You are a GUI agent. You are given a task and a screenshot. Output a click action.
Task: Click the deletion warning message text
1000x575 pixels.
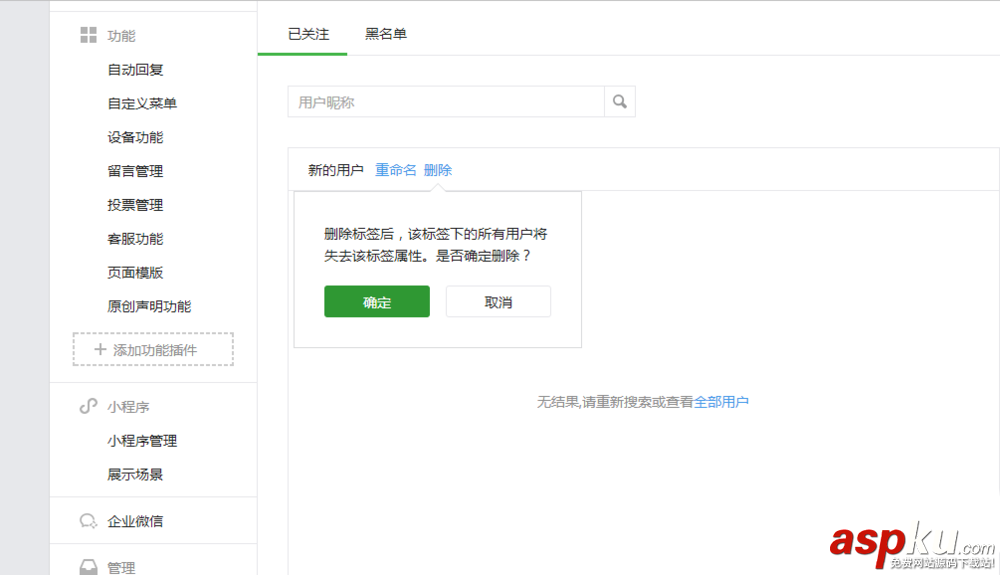[436, 245]
